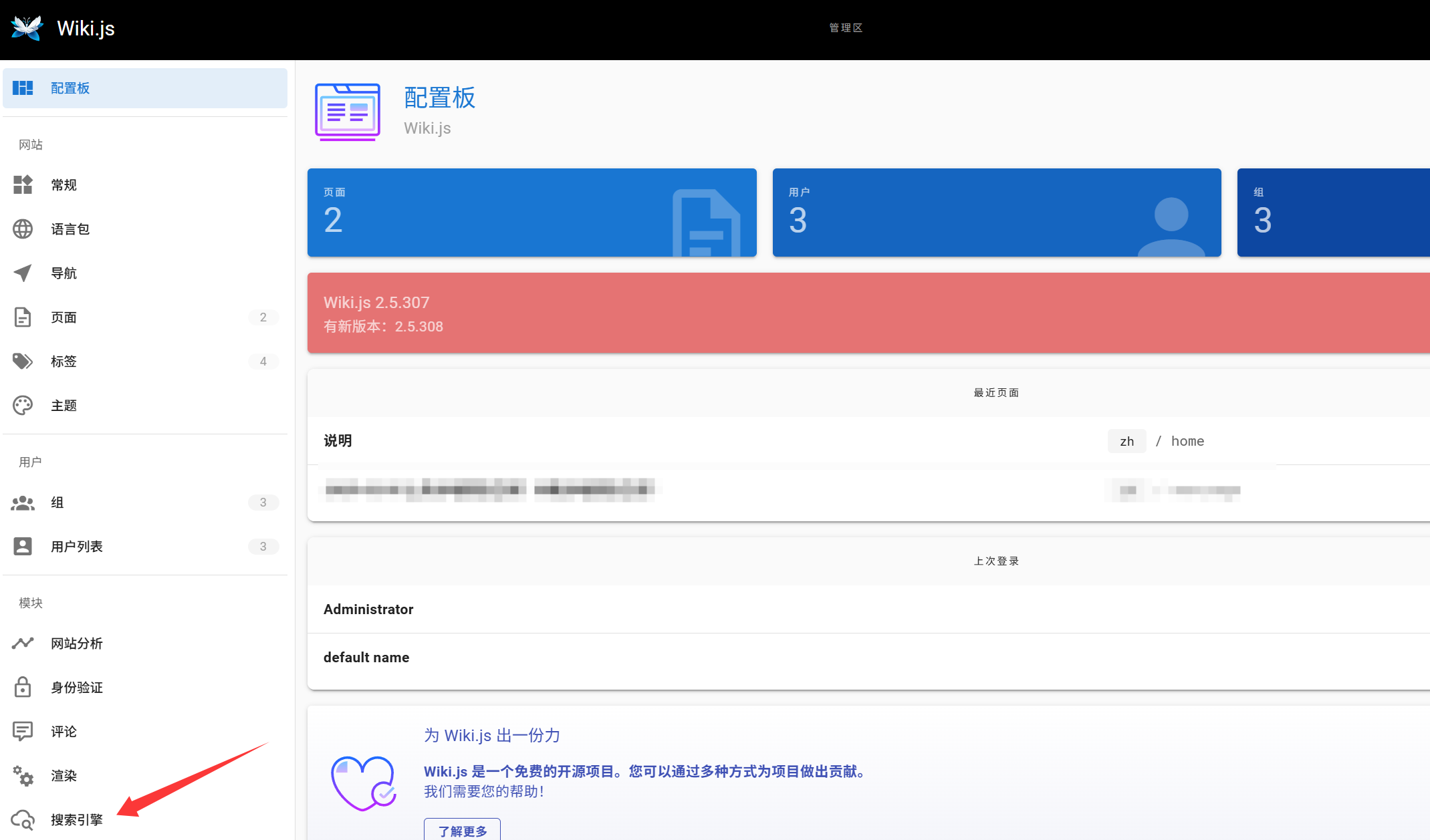
Task: Click the zh locale chip
Action: point(1127,441)
